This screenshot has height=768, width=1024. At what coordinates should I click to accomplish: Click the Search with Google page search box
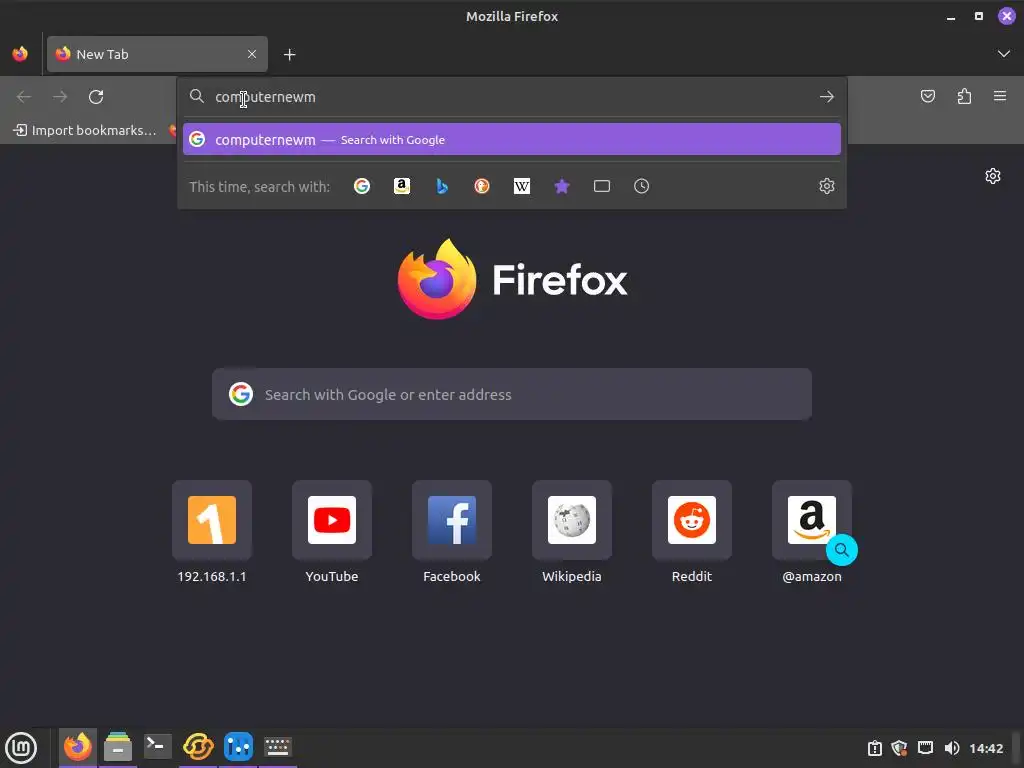(x=511, y=394)
